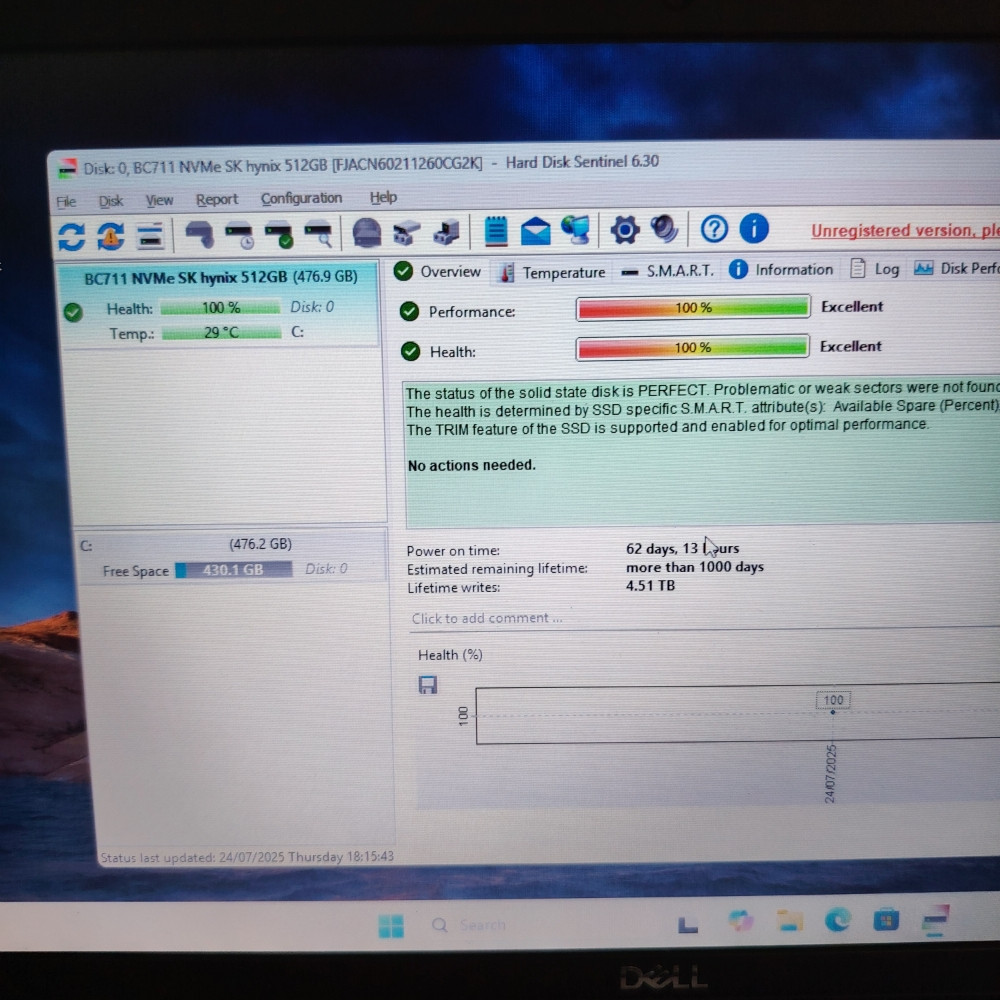Open the blue notepad report icon
Screen dimensions: 1000x1000
tap(496, 231)
